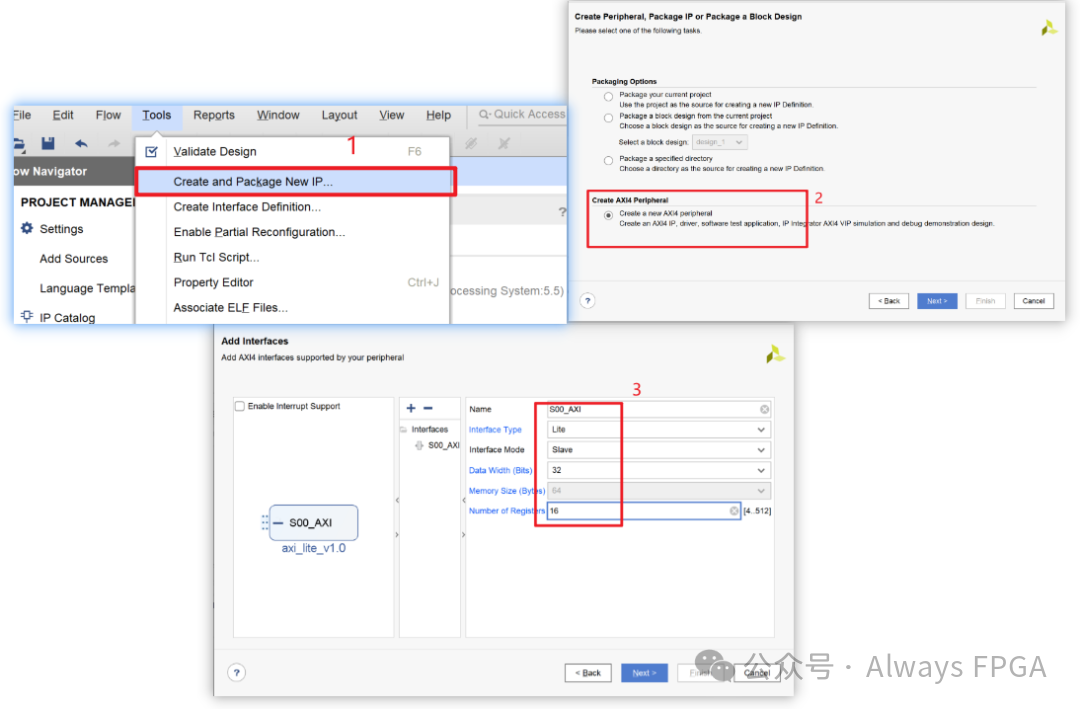Screen dimensions: 1080x709
Task: Select Create a new AXI4 peripheral radio button
Action: 608,215
